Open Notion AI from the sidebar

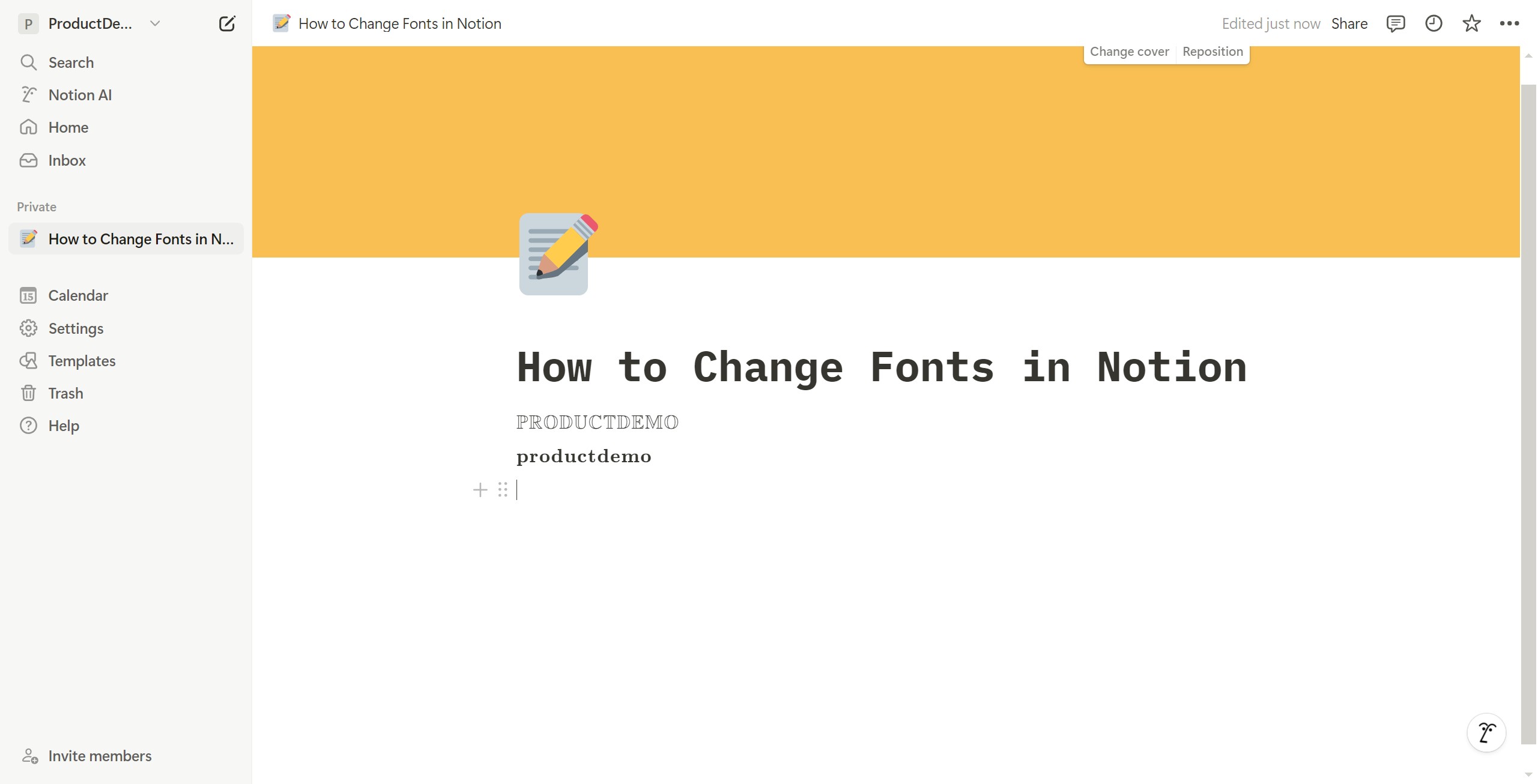pos(126,95)
